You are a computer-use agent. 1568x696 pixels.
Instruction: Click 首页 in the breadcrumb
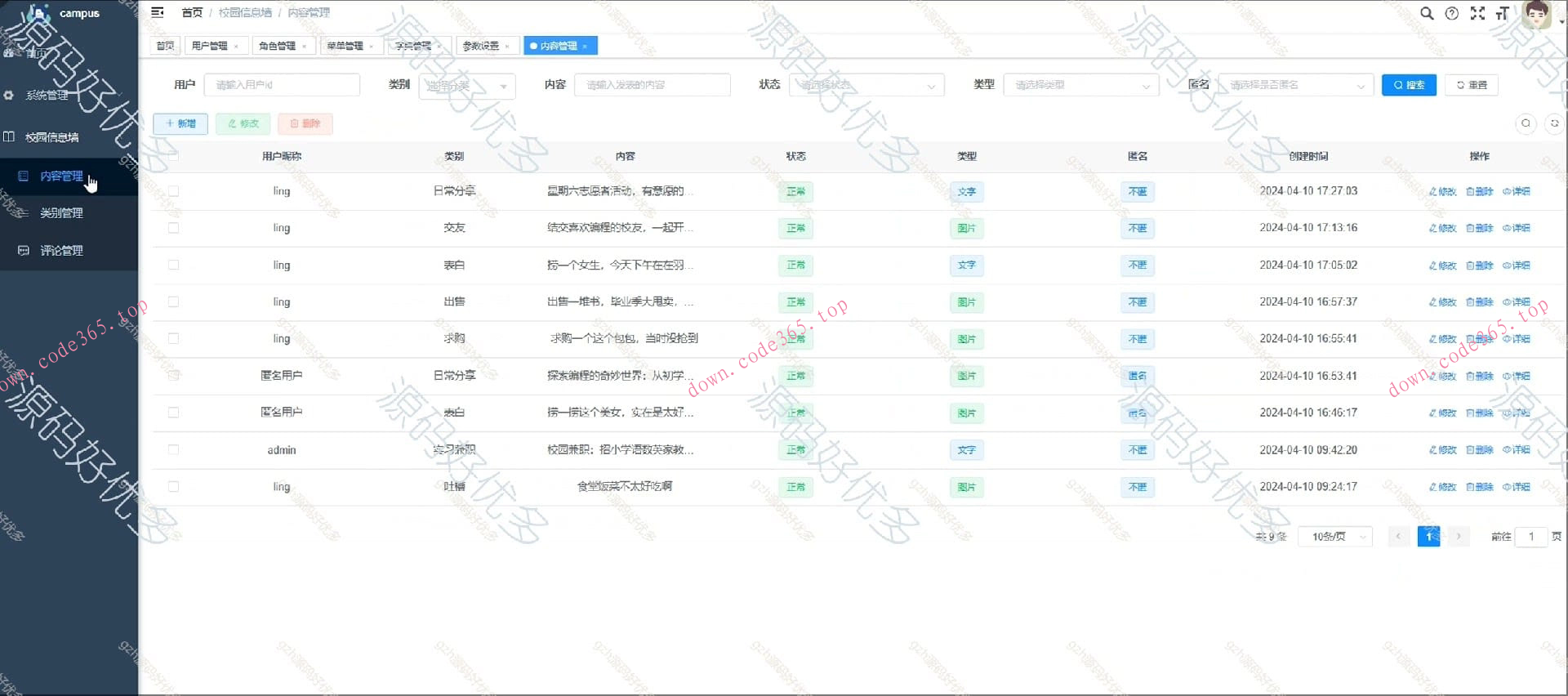[x=192, y=12]
